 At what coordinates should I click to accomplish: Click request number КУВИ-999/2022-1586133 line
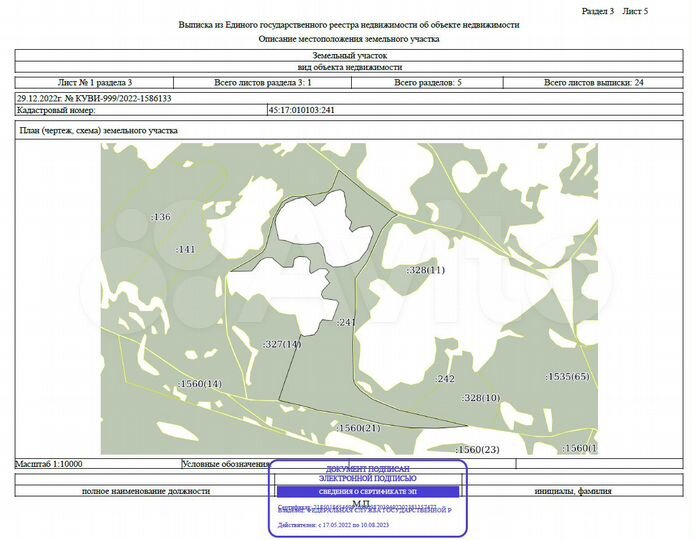coord(94,98)
